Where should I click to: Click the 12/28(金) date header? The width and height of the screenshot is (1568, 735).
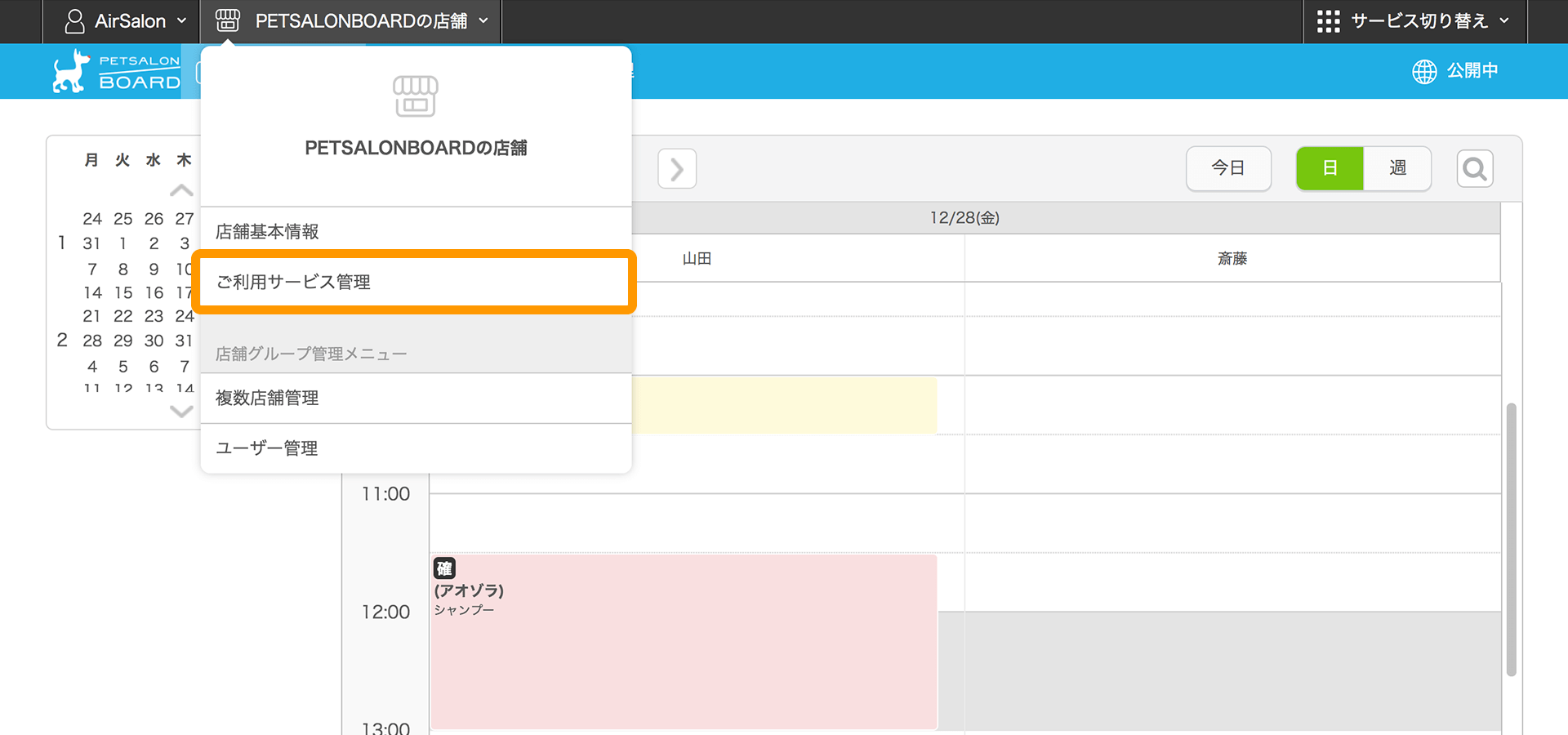coord(964,218)
